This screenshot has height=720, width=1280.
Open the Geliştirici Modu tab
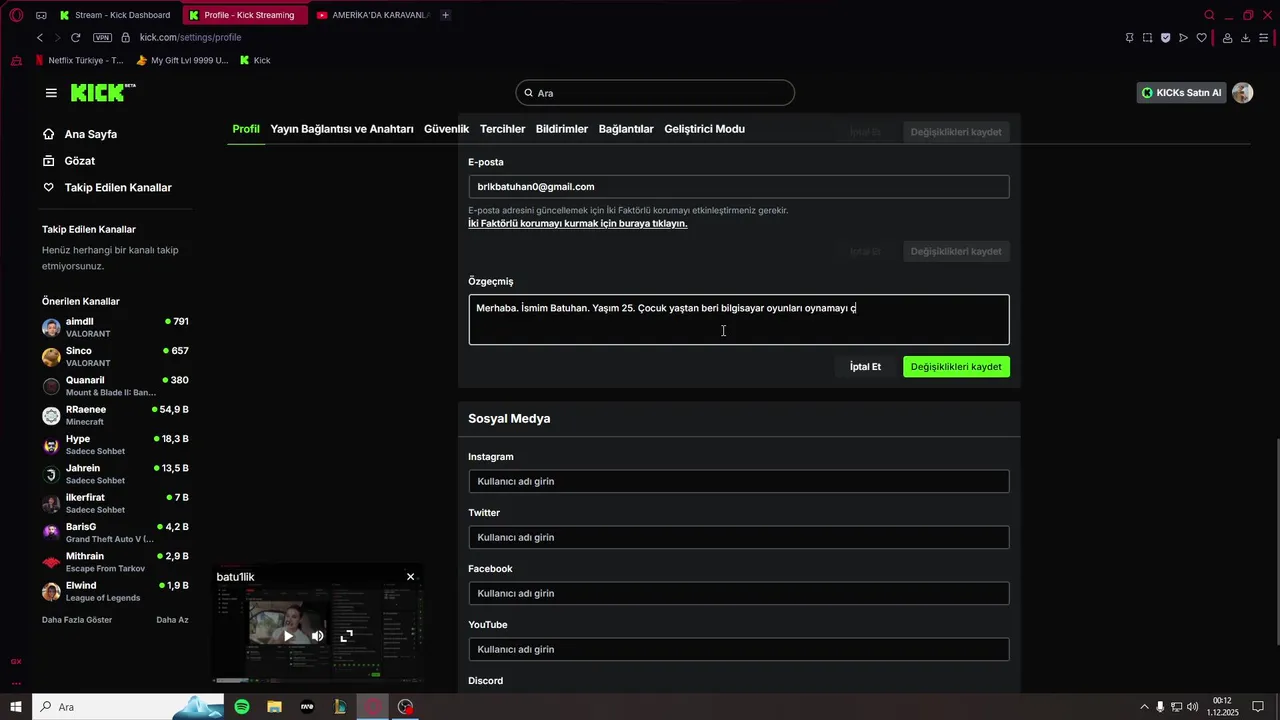click(x=704, y=129)
